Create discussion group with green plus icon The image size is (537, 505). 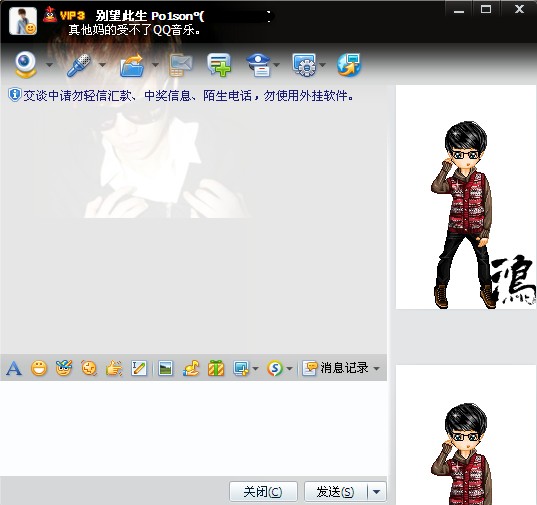pyautogui.click(x=219, y=64)
